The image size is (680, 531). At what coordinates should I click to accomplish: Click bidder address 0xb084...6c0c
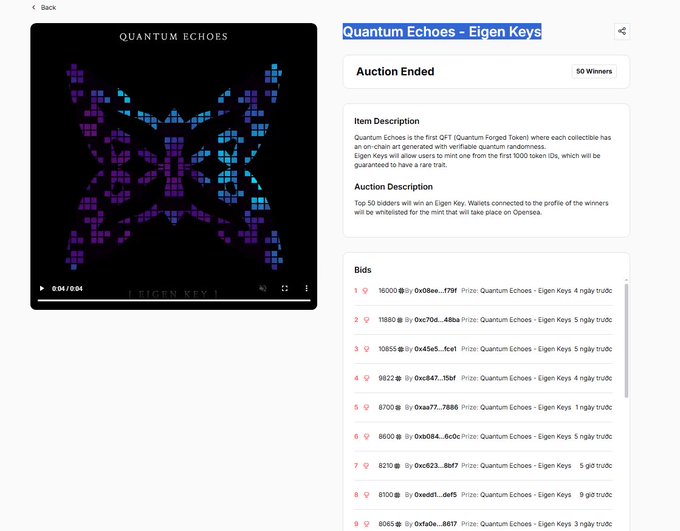(x=437, y=436)
